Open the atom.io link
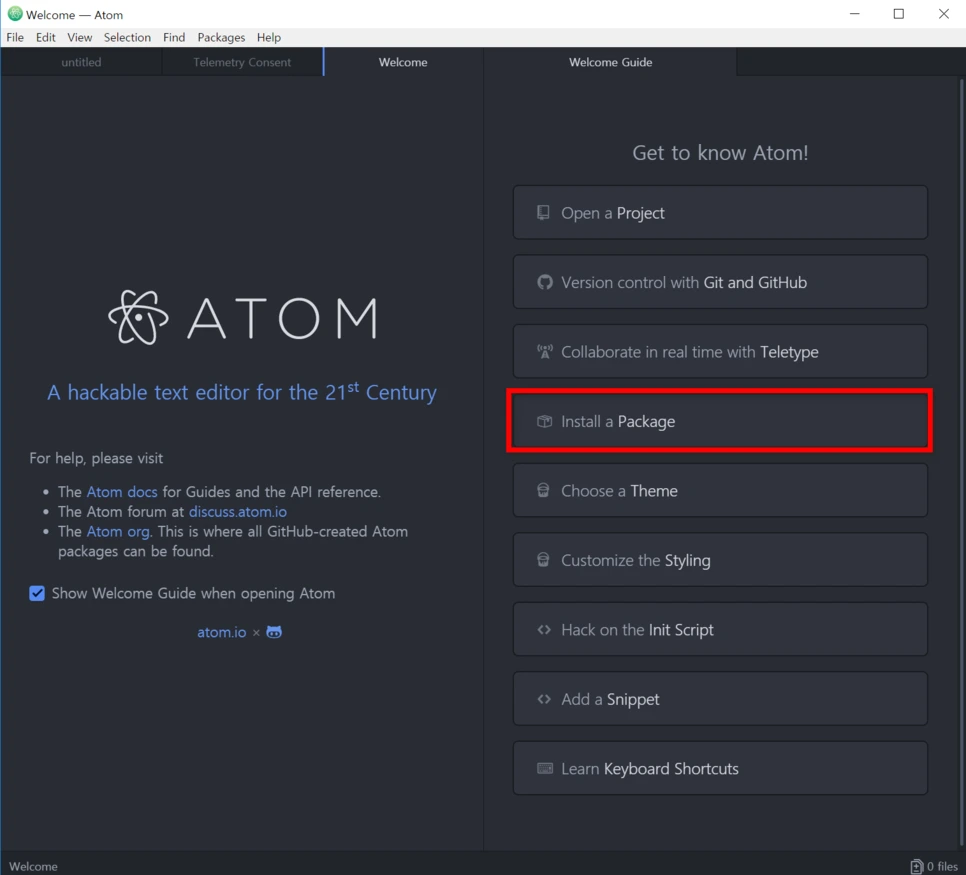The width and height of the screenshot is (966, 875). pyautogui.click(x=222, y=632)
